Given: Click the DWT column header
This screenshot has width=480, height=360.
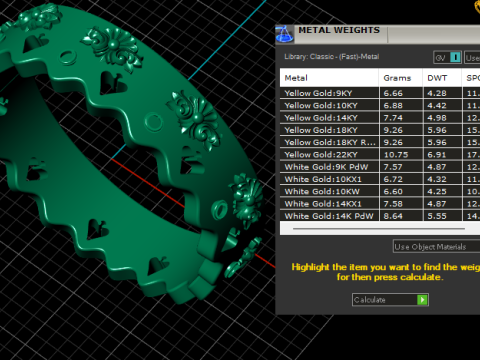Looking at the screenshot, I should tap(442, 78).
